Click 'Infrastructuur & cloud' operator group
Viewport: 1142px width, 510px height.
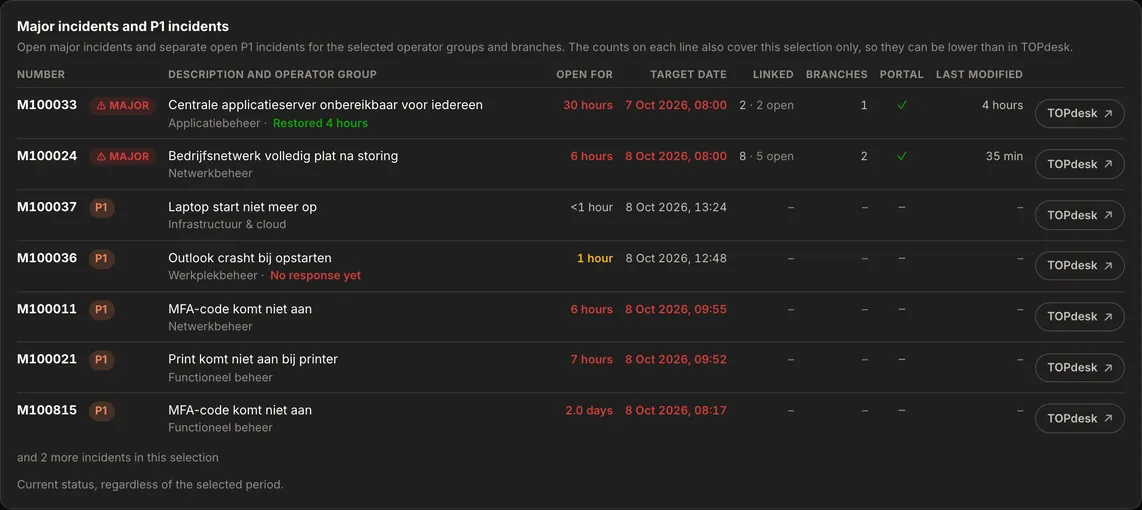pos(227,224)
